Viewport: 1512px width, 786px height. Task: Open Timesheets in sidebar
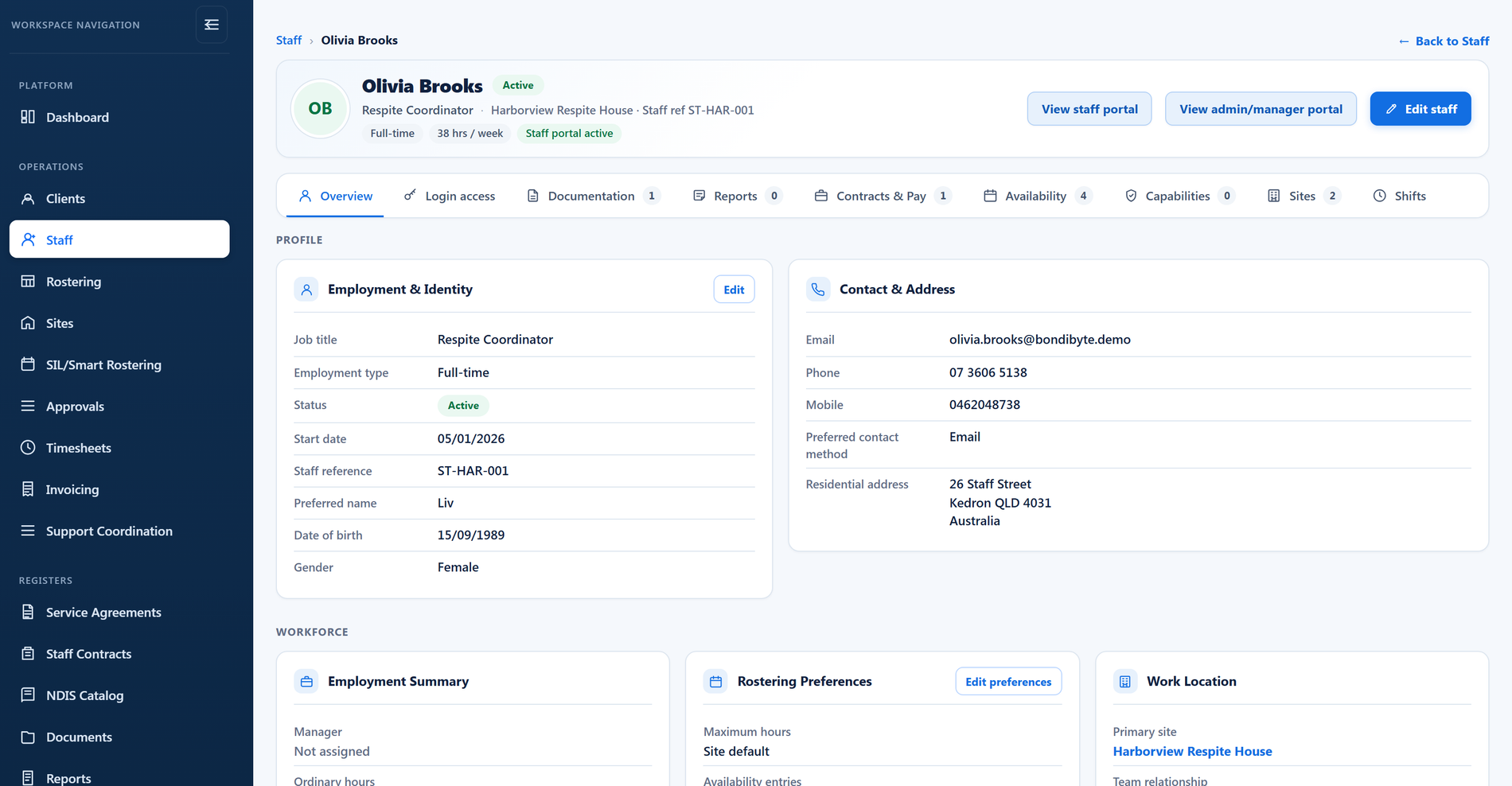click(119, 448)
